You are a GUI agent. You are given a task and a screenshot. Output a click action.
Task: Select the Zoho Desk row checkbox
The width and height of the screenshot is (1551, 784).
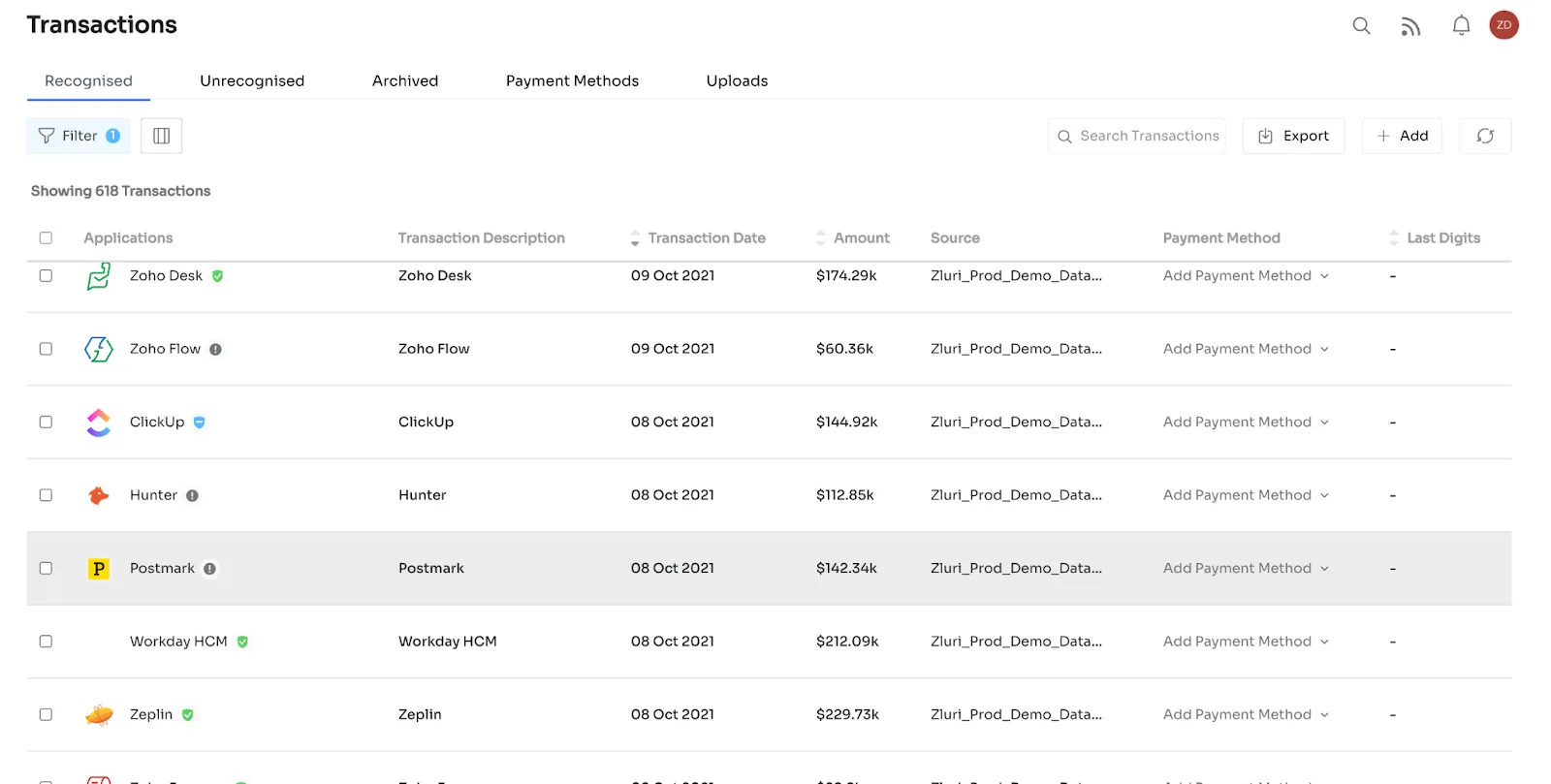pyautogui.click(x=46, y=276)
